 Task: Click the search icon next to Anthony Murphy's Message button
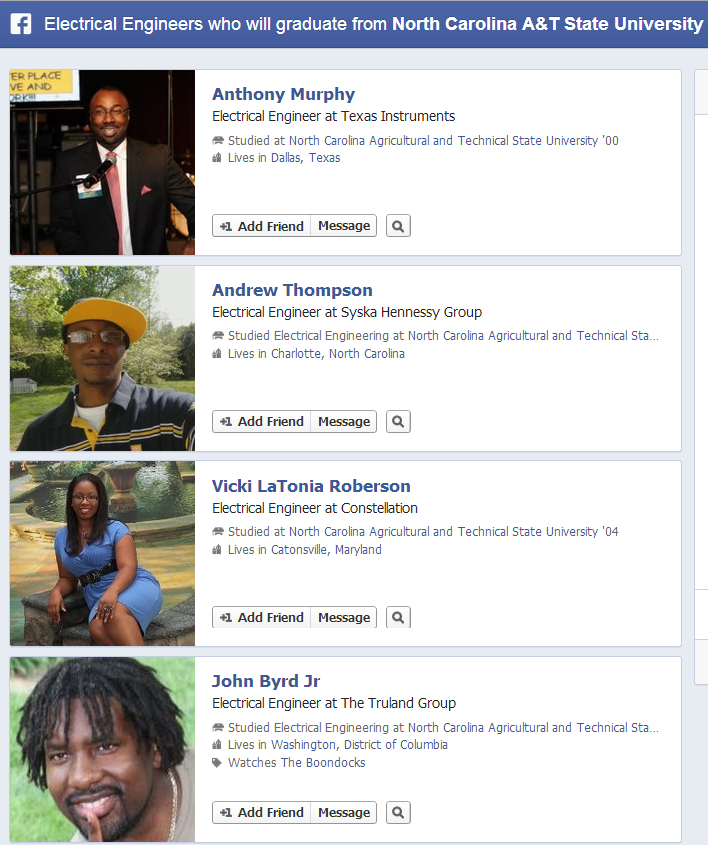click(398, 226)
